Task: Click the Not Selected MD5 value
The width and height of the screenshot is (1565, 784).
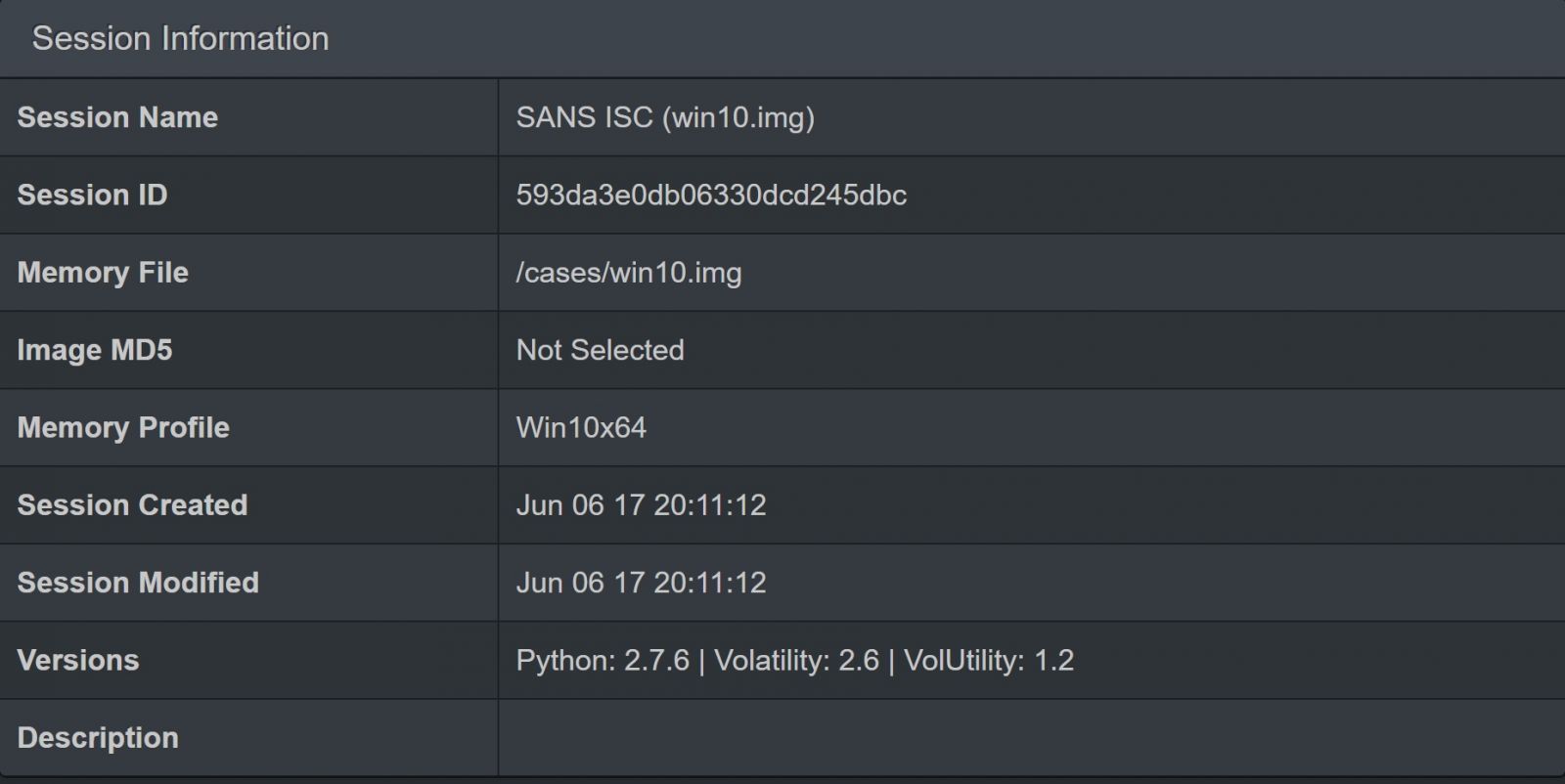Action: click(x=601, y=350)
